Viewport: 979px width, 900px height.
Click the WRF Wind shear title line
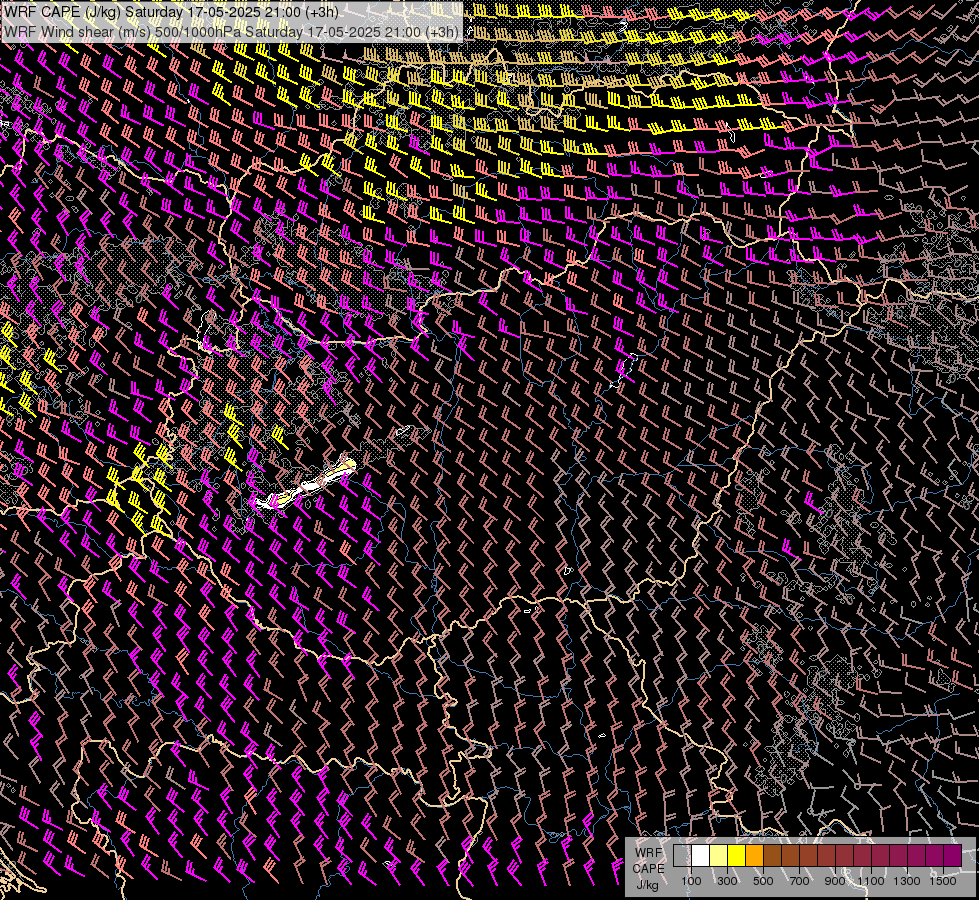pos(232,31)
